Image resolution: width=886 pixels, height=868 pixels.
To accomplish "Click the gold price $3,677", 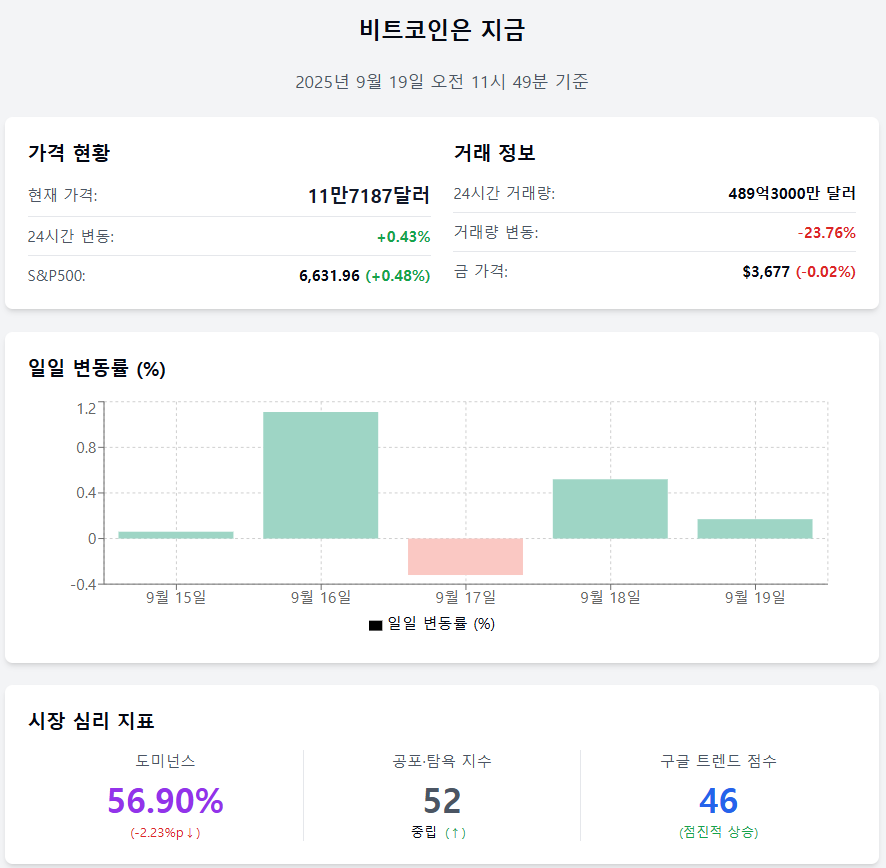I will click(x=766, y=272).
